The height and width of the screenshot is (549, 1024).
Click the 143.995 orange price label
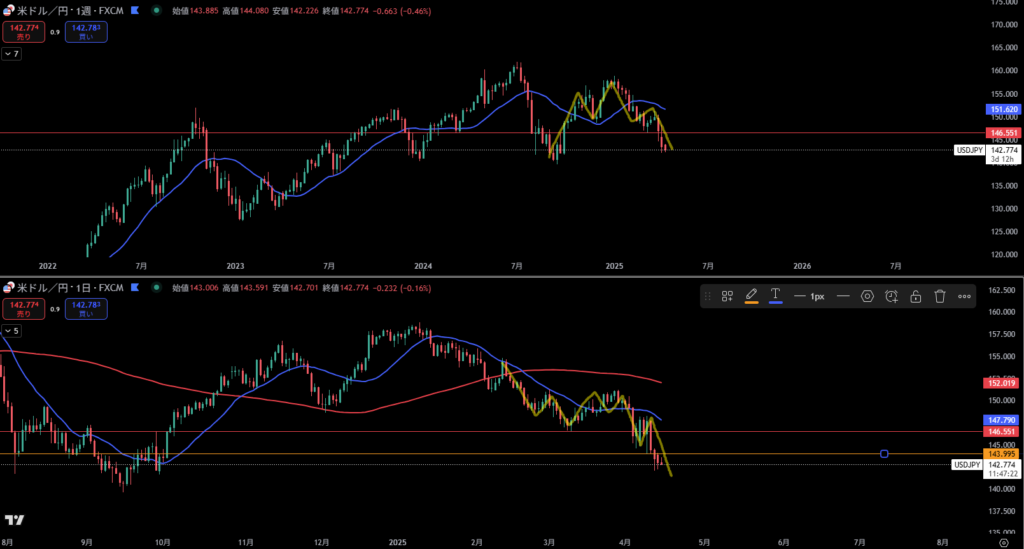[x=1001, y=454]
